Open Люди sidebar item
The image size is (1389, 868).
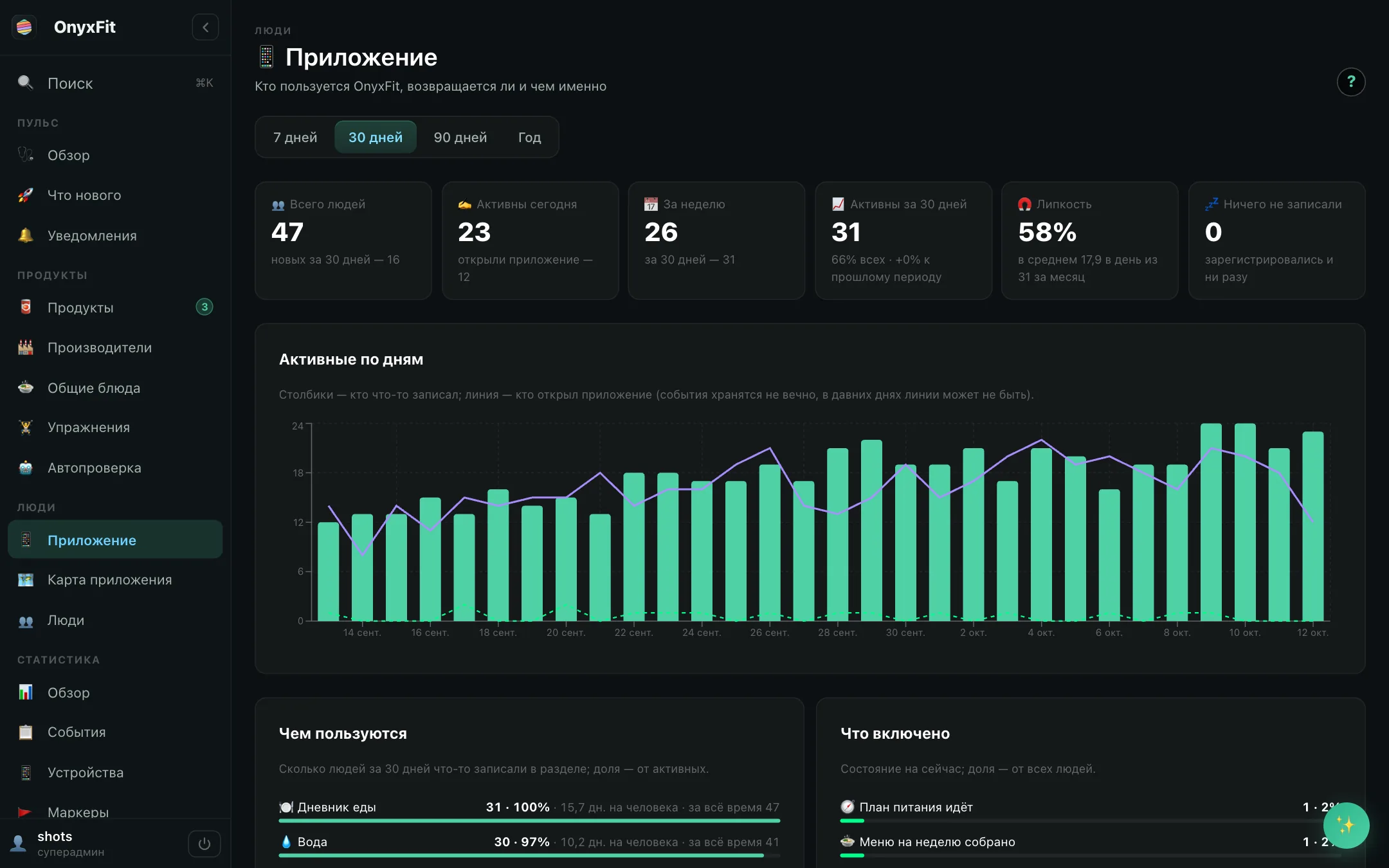tap(116, 620)
